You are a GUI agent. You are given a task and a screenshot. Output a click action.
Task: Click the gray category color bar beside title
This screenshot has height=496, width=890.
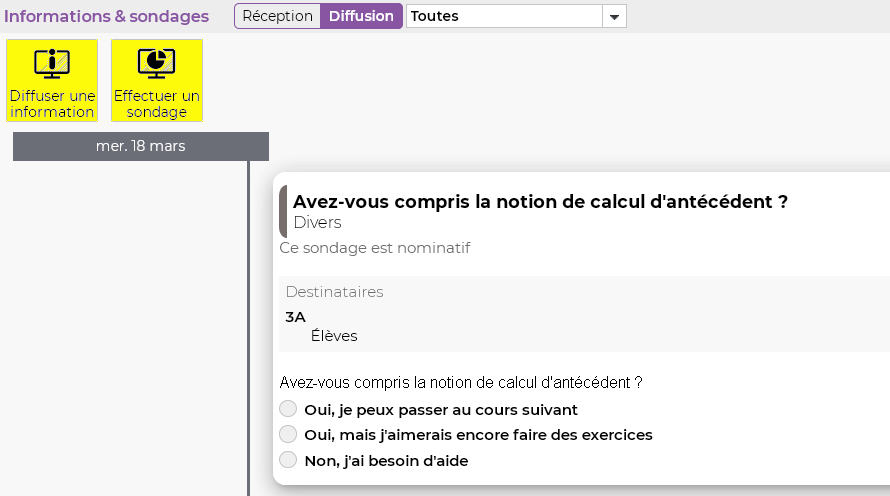pyautogui.click(x=283, y=211)
